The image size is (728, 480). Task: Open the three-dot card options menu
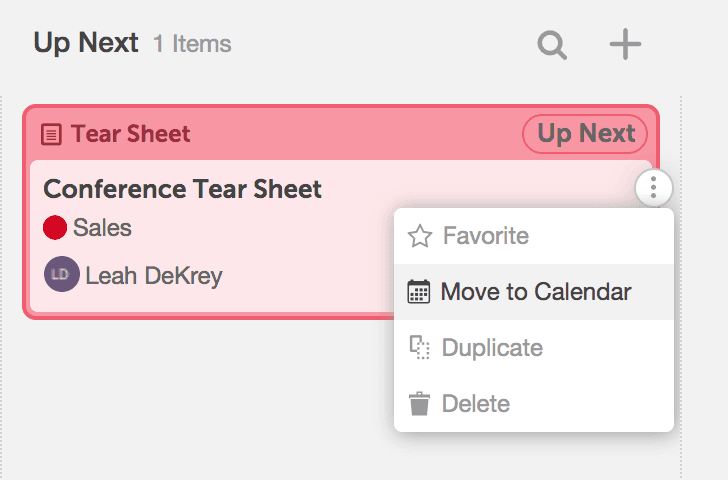point(653,187)
